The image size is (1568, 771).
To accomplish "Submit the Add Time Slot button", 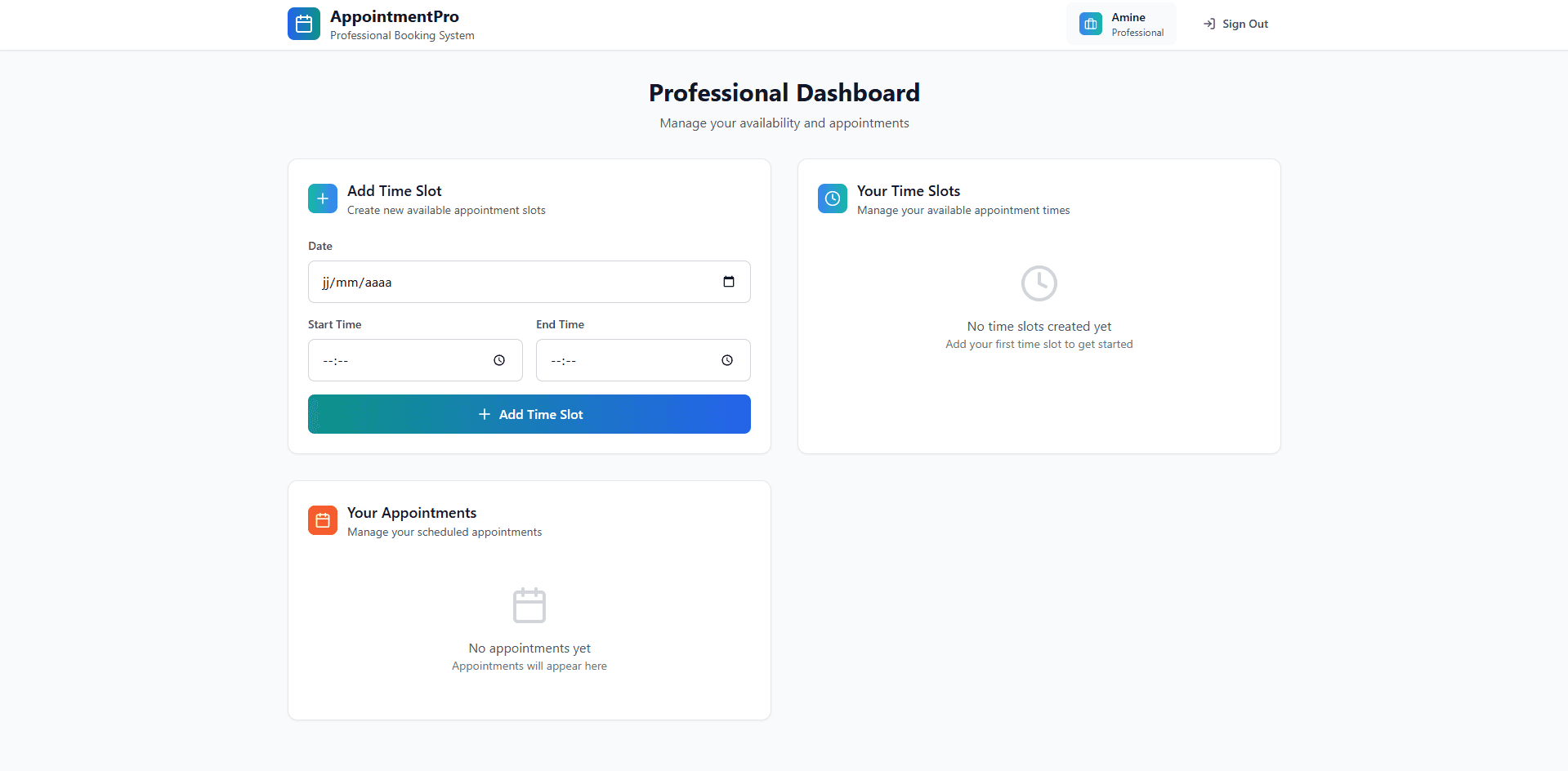I will click(x=529, y=414).
